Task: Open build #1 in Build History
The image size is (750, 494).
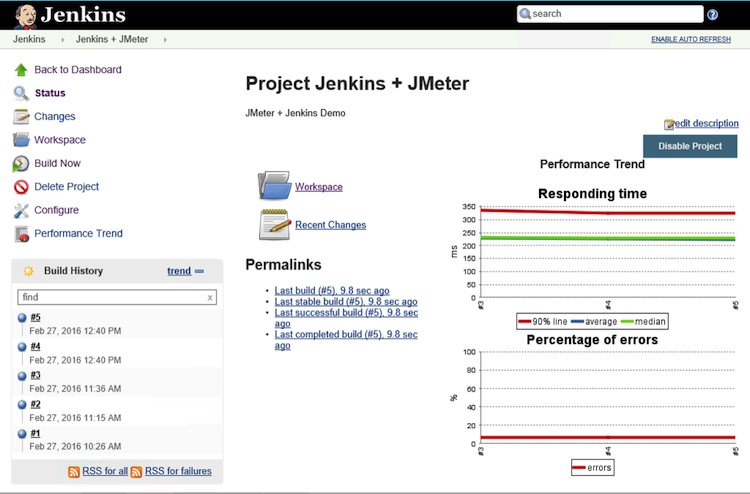Action: [x=35, y=434]
